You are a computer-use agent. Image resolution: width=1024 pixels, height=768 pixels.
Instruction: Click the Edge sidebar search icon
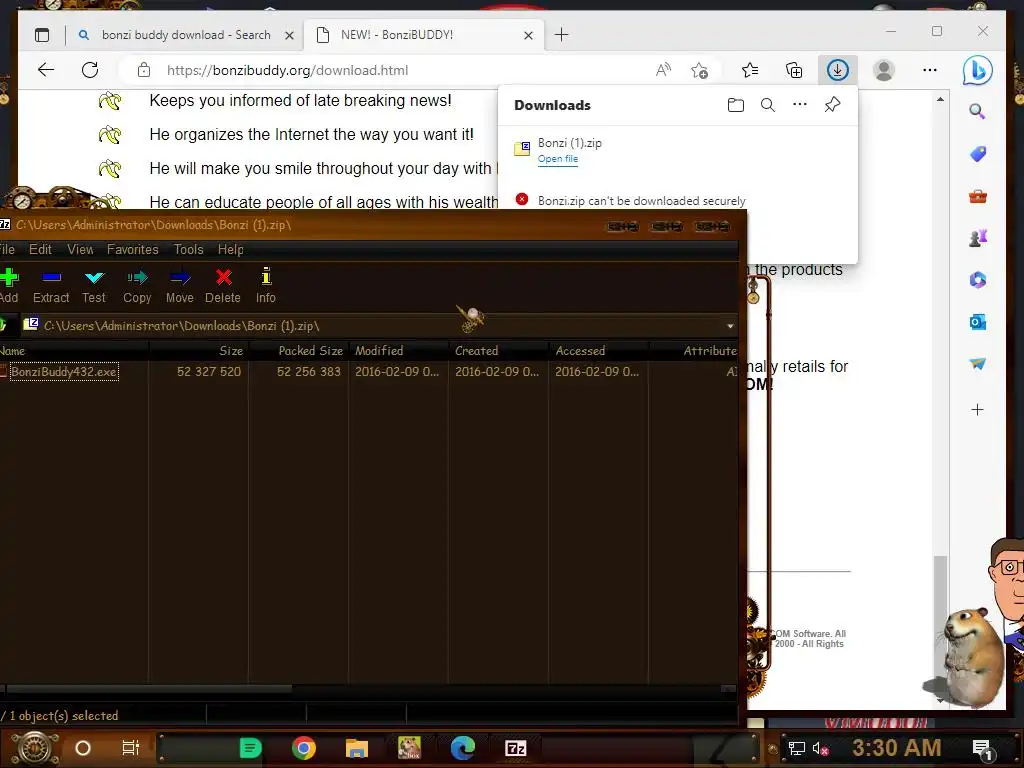977,111
